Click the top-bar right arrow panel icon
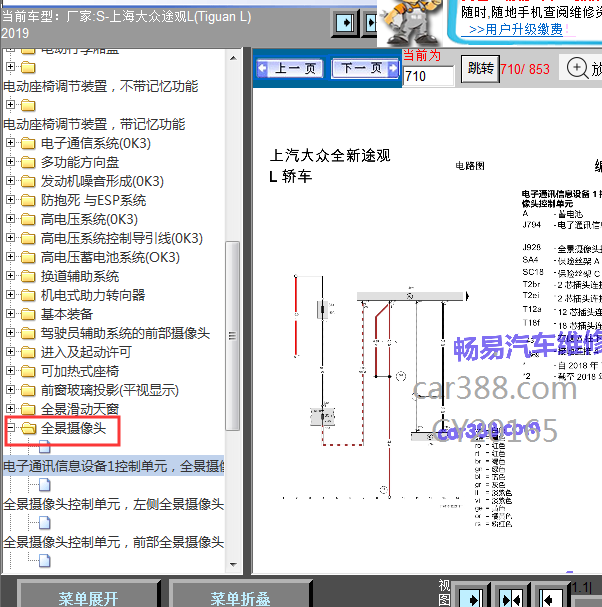 coord(345,23)
